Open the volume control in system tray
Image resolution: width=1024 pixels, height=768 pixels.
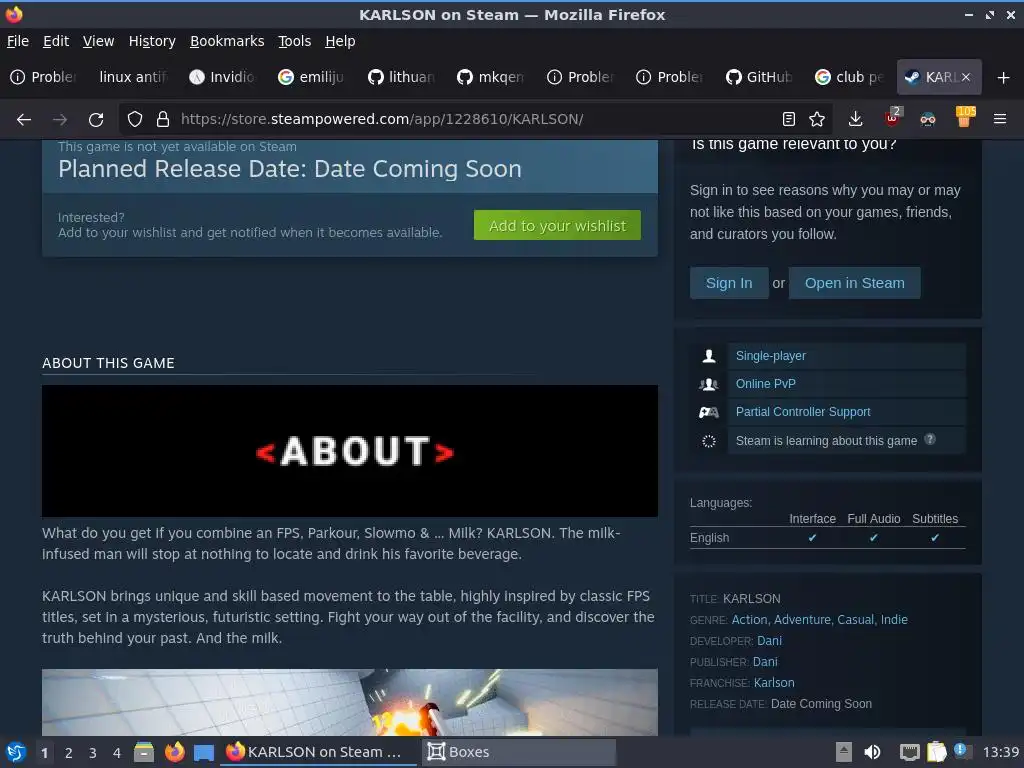pyautogui.click(x=872, y=752)
